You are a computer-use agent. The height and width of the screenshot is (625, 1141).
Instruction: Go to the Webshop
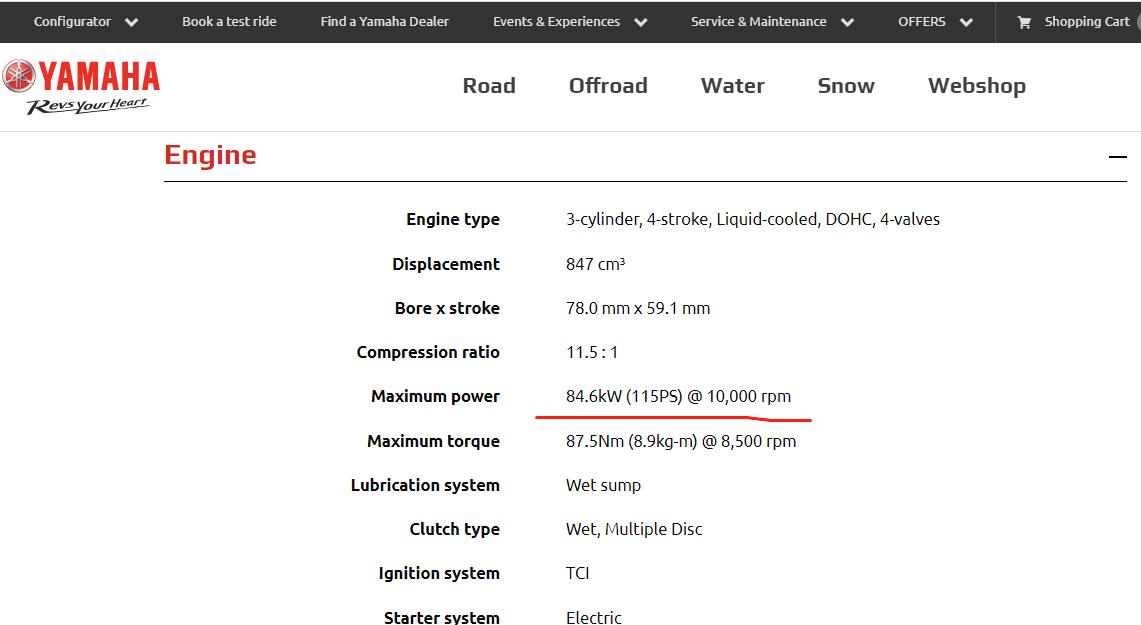tap(976, 86)
